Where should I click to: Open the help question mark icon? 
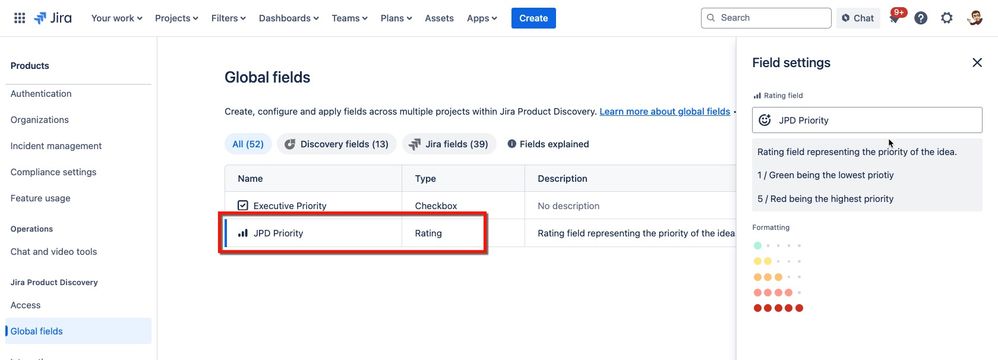pos(920,18)
